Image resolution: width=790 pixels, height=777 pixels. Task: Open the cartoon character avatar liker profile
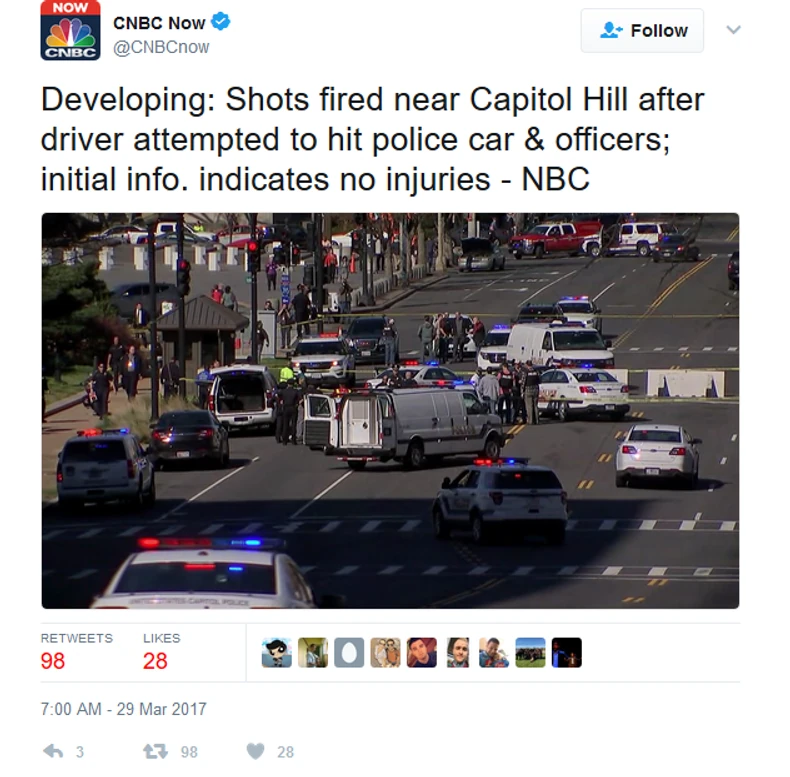coord(277,653)
